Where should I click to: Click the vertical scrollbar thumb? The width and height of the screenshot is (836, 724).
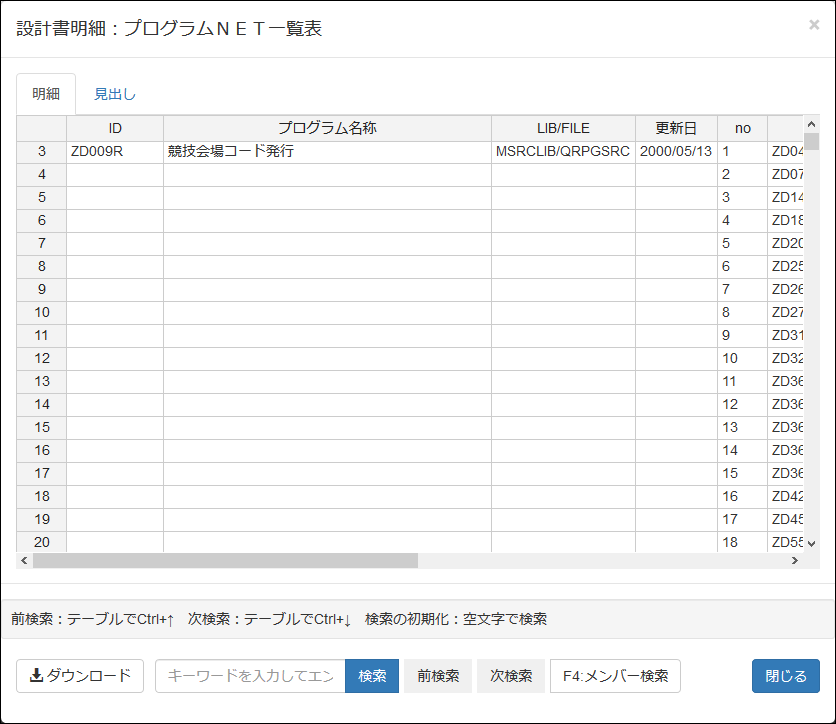pos(811,142)
